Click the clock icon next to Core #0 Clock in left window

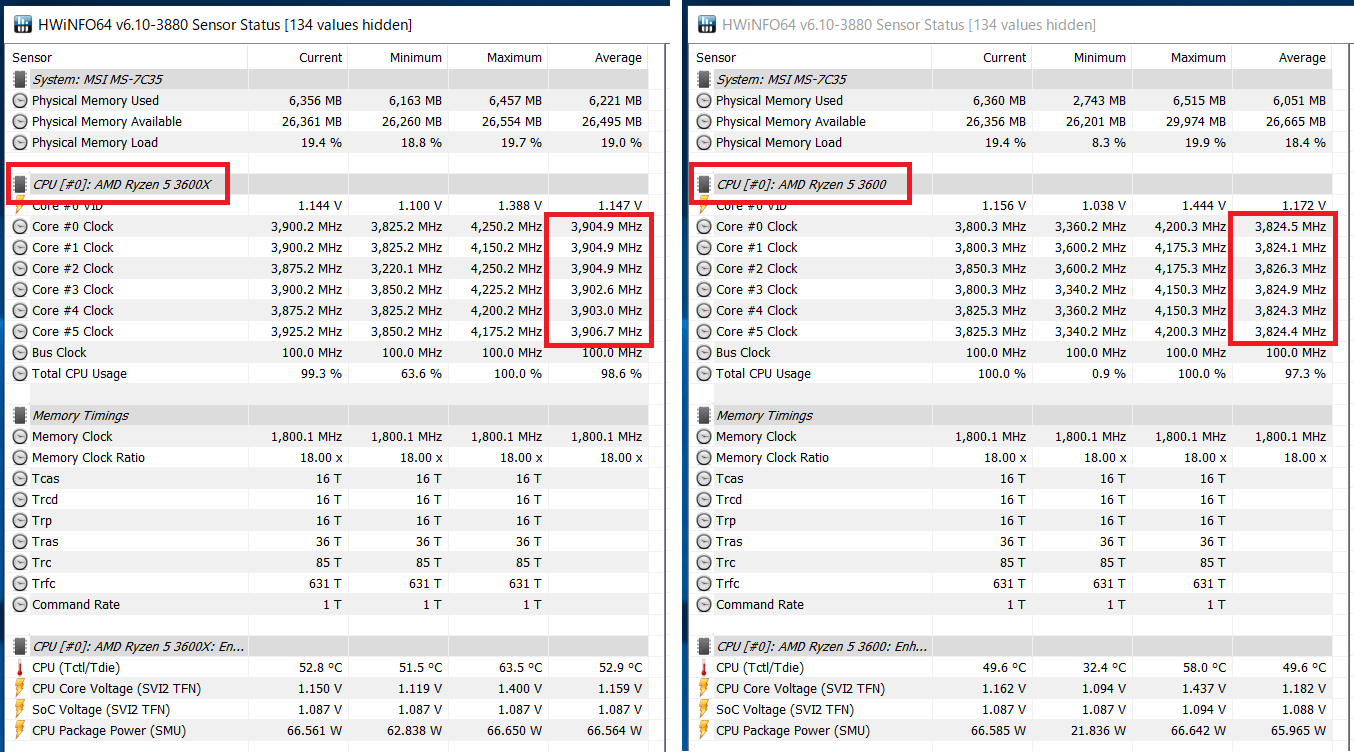click(x=20, y=226)
